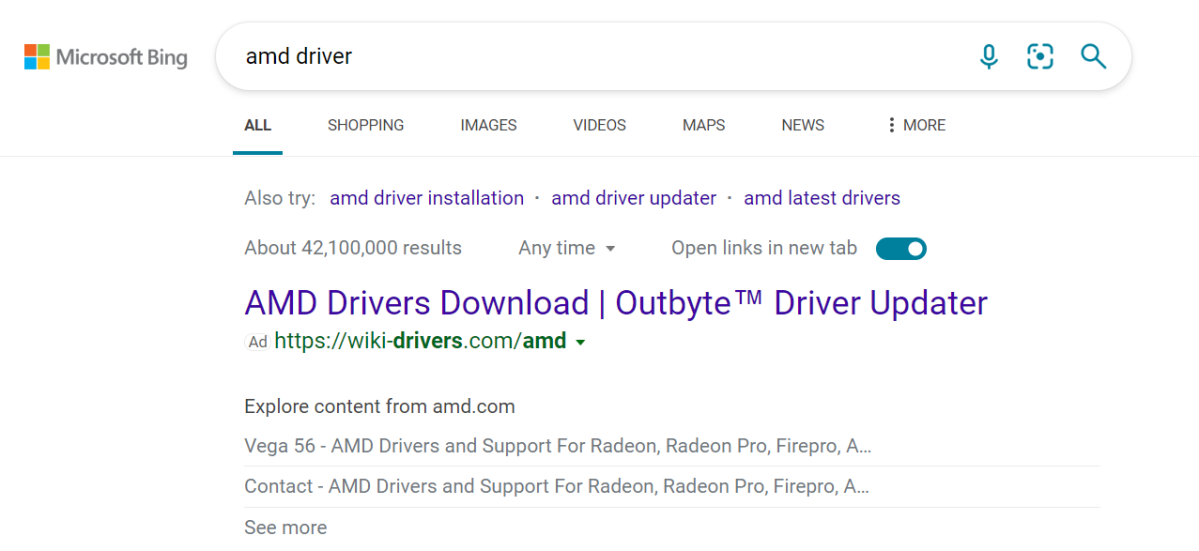Screen dimensions: 1199x551
Task: Try 'amd driver updater' suggestion
Action: tap(634, 199)
